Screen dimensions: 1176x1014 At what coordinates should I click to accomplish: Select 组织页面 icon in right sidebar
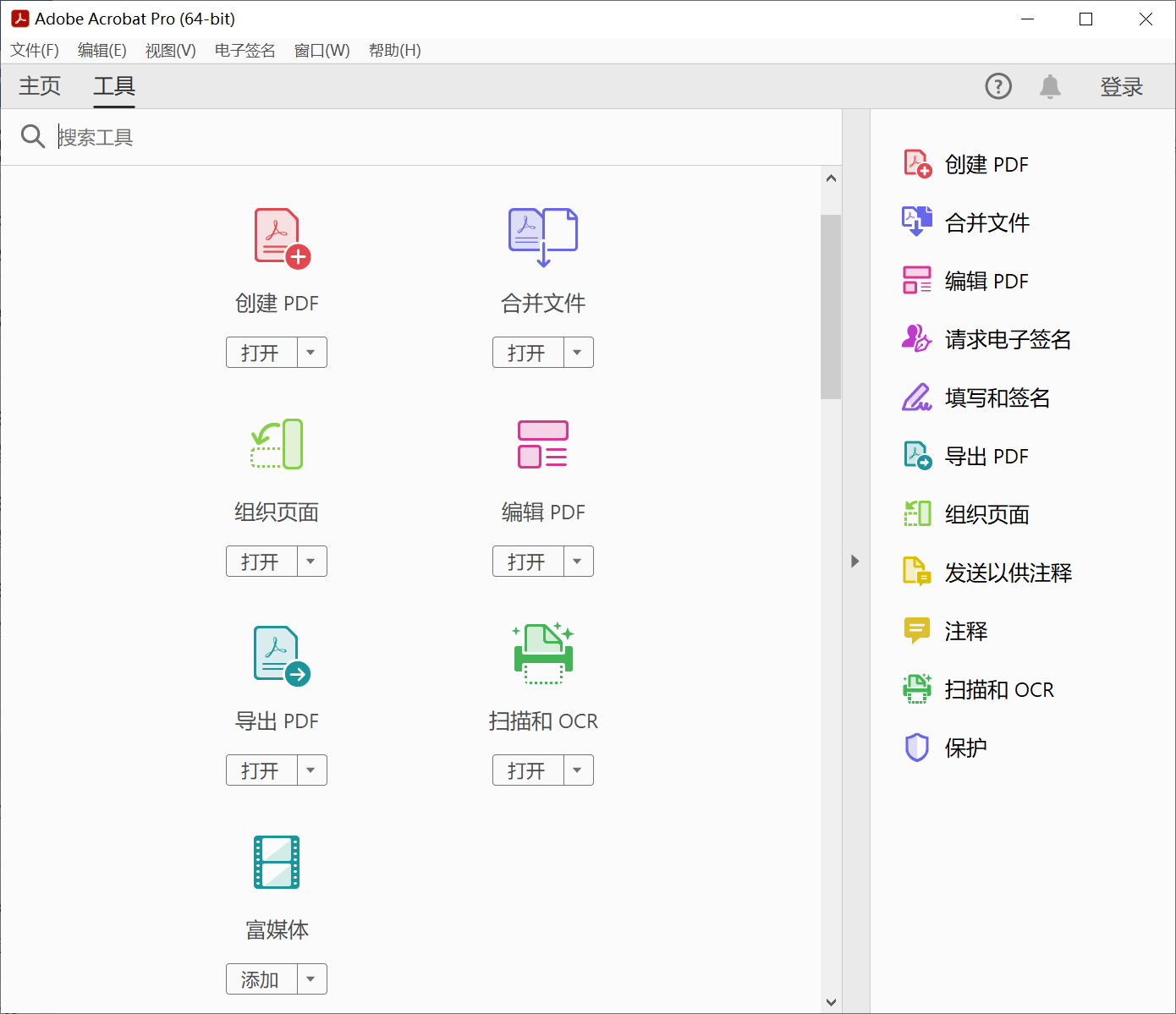pos(917,513)
